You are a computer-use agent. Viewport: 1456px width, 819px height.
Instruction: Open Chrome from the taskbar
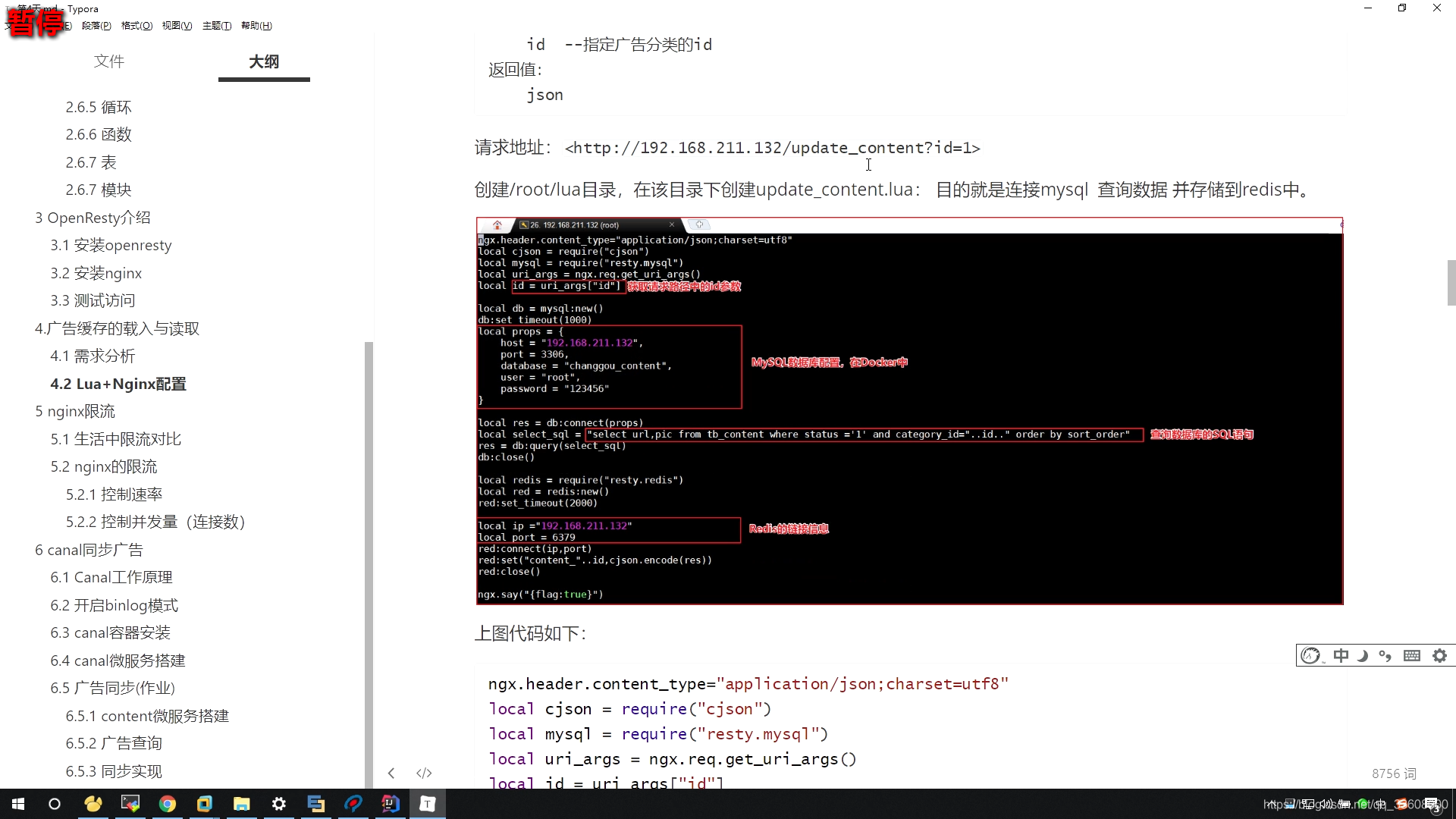(x=168, y=804)
